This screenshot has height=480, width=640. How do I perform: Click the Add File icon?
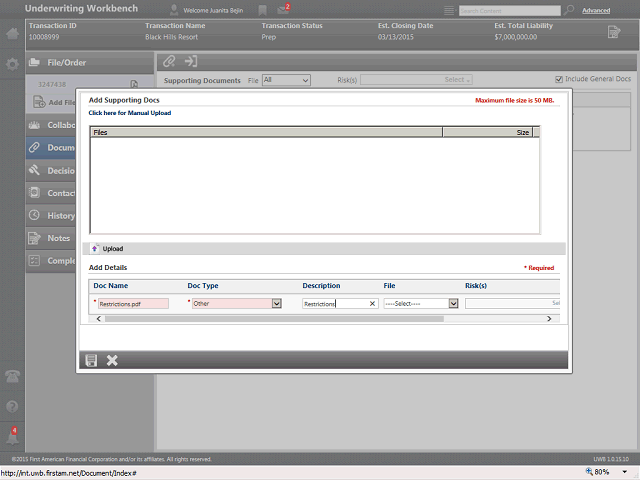coord(39,102)
